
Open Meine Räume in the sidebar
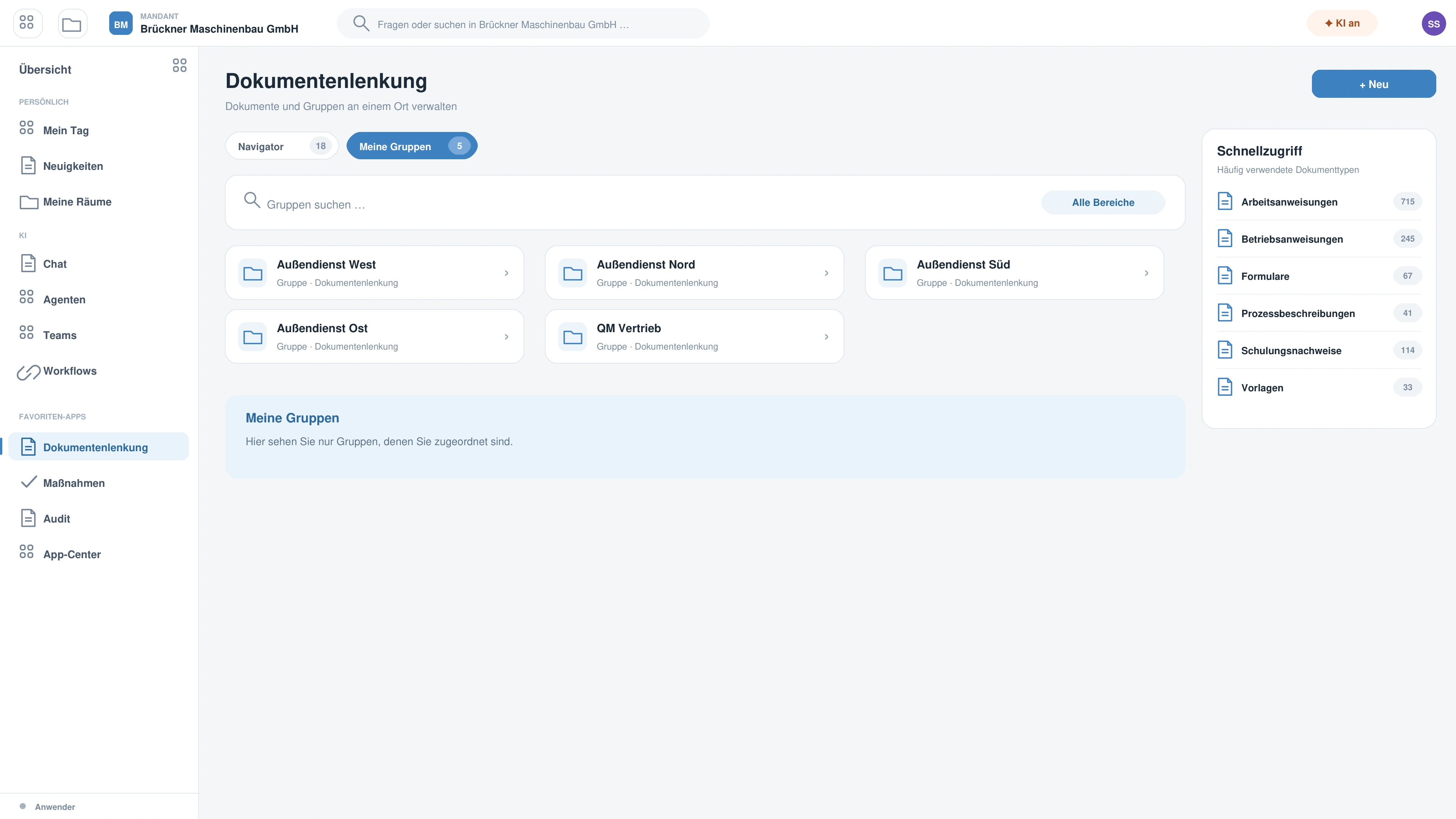(98, 202)
